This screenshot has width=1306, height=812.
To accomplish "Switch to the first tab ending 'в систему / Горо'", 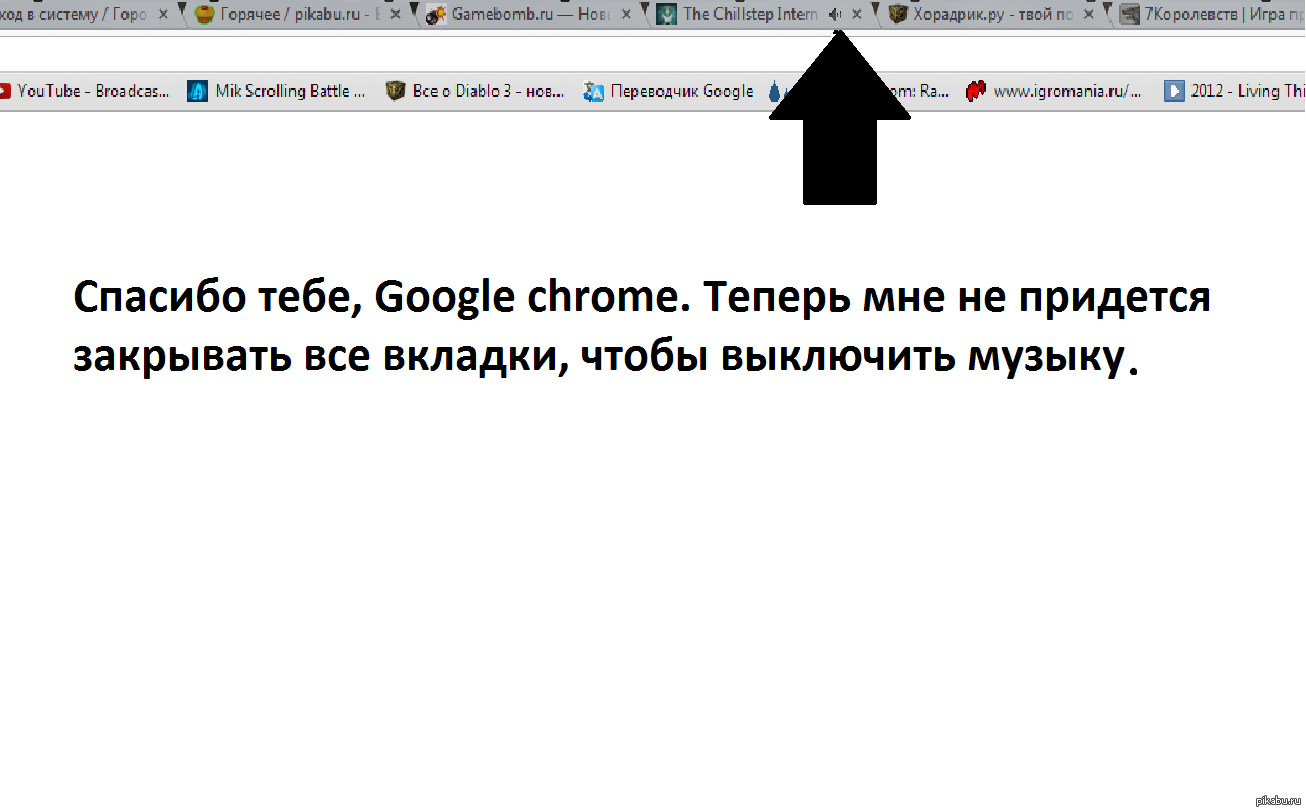I will [87, 15].
